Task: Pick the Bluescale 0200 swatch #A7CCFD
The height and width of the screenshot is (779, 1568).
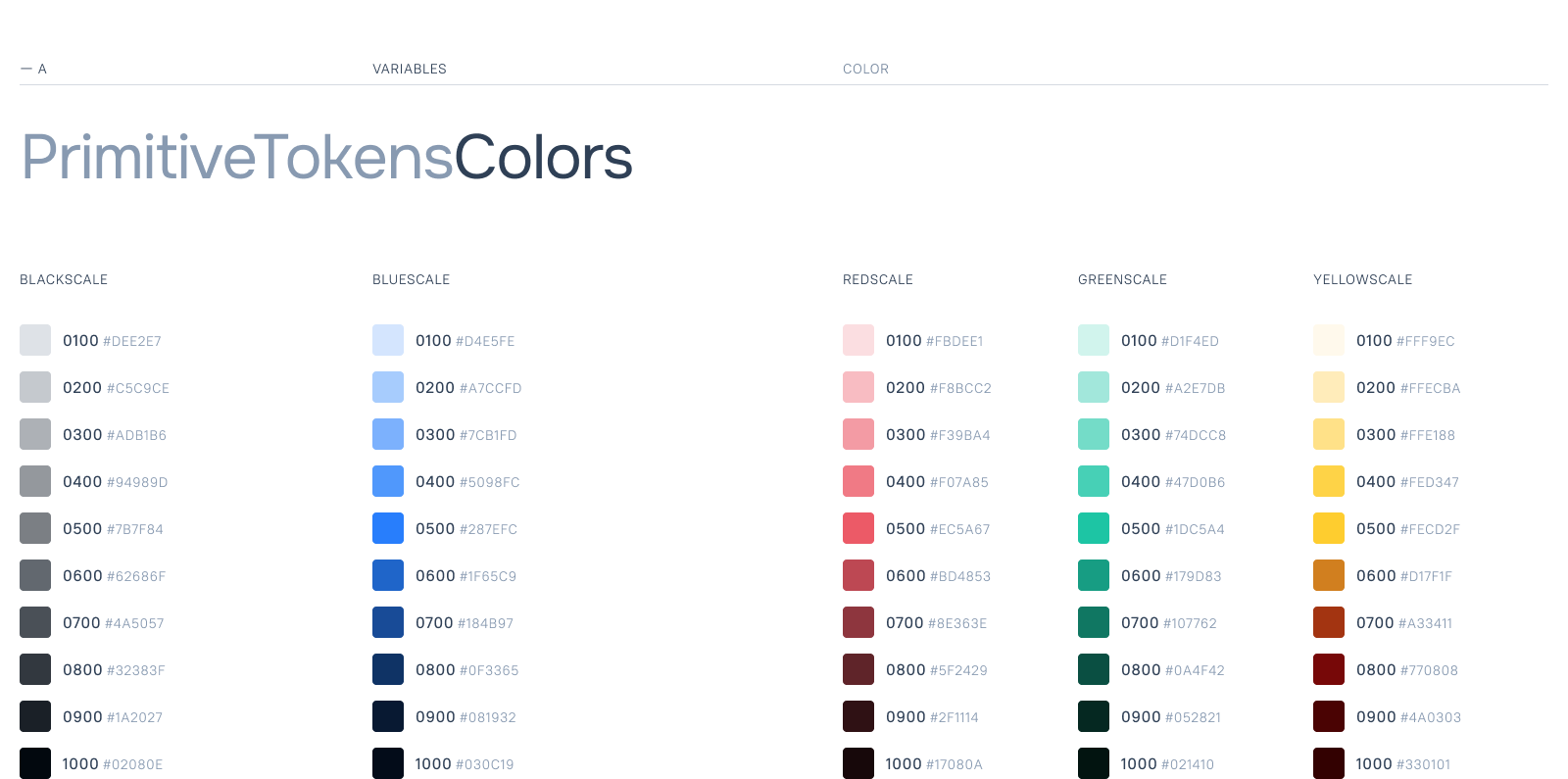Action: [x=388, y=387]
